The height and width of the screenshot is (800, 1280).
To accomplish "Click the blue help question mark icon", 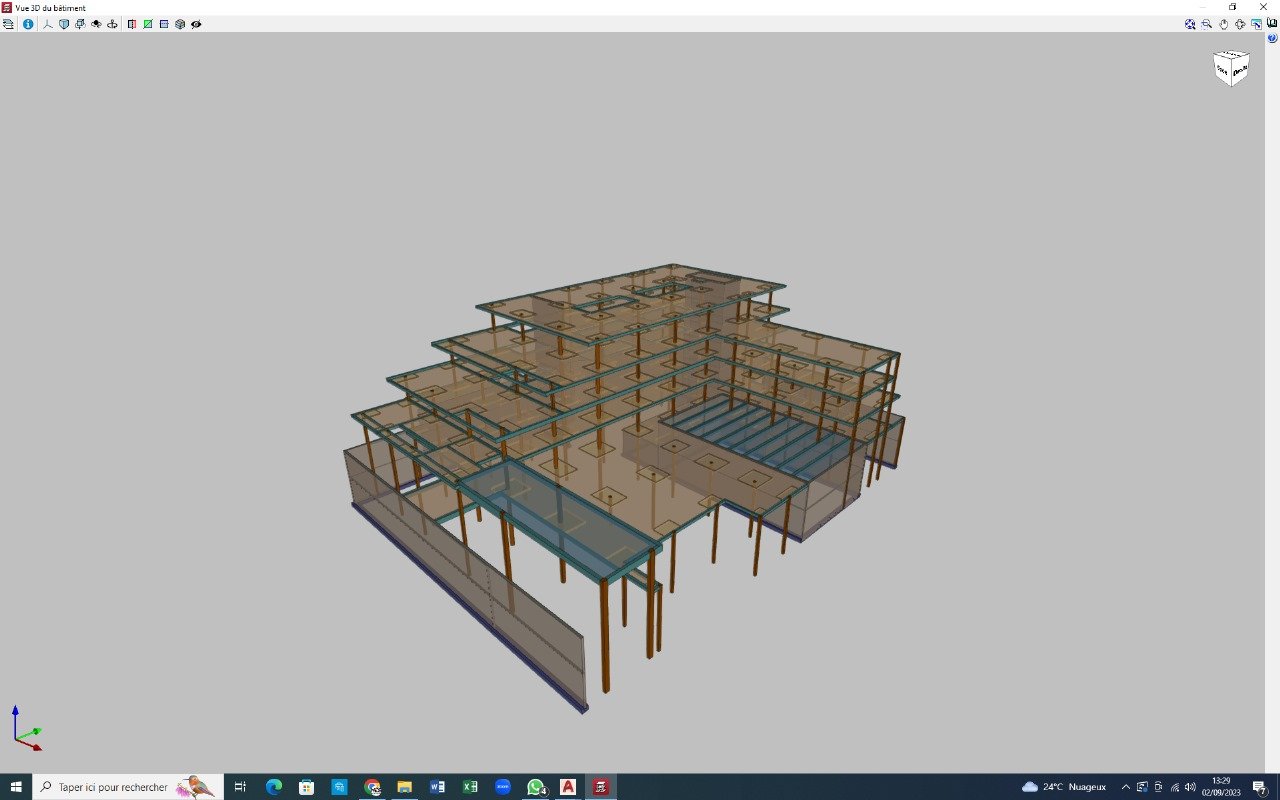I will 1272,38.
